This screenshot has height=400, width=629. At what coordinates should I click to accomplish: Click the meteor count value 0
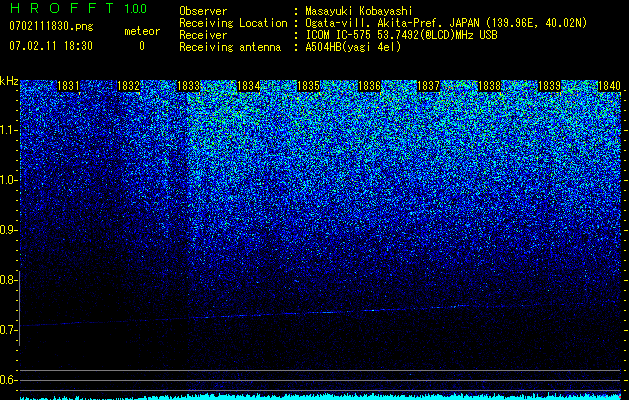[x=142, y=46]
